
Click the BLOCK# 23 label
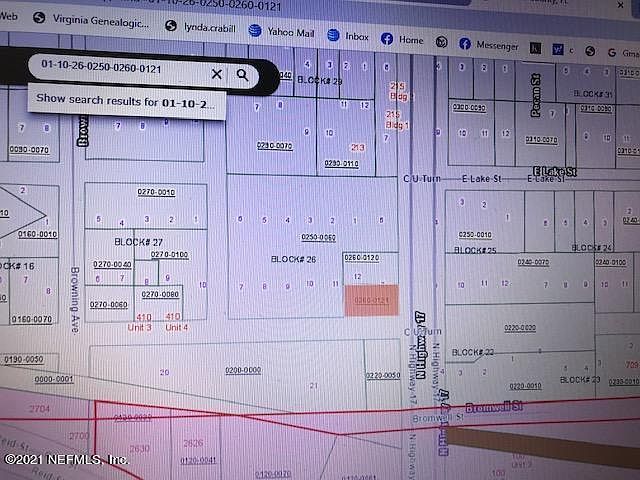point(580,380)
